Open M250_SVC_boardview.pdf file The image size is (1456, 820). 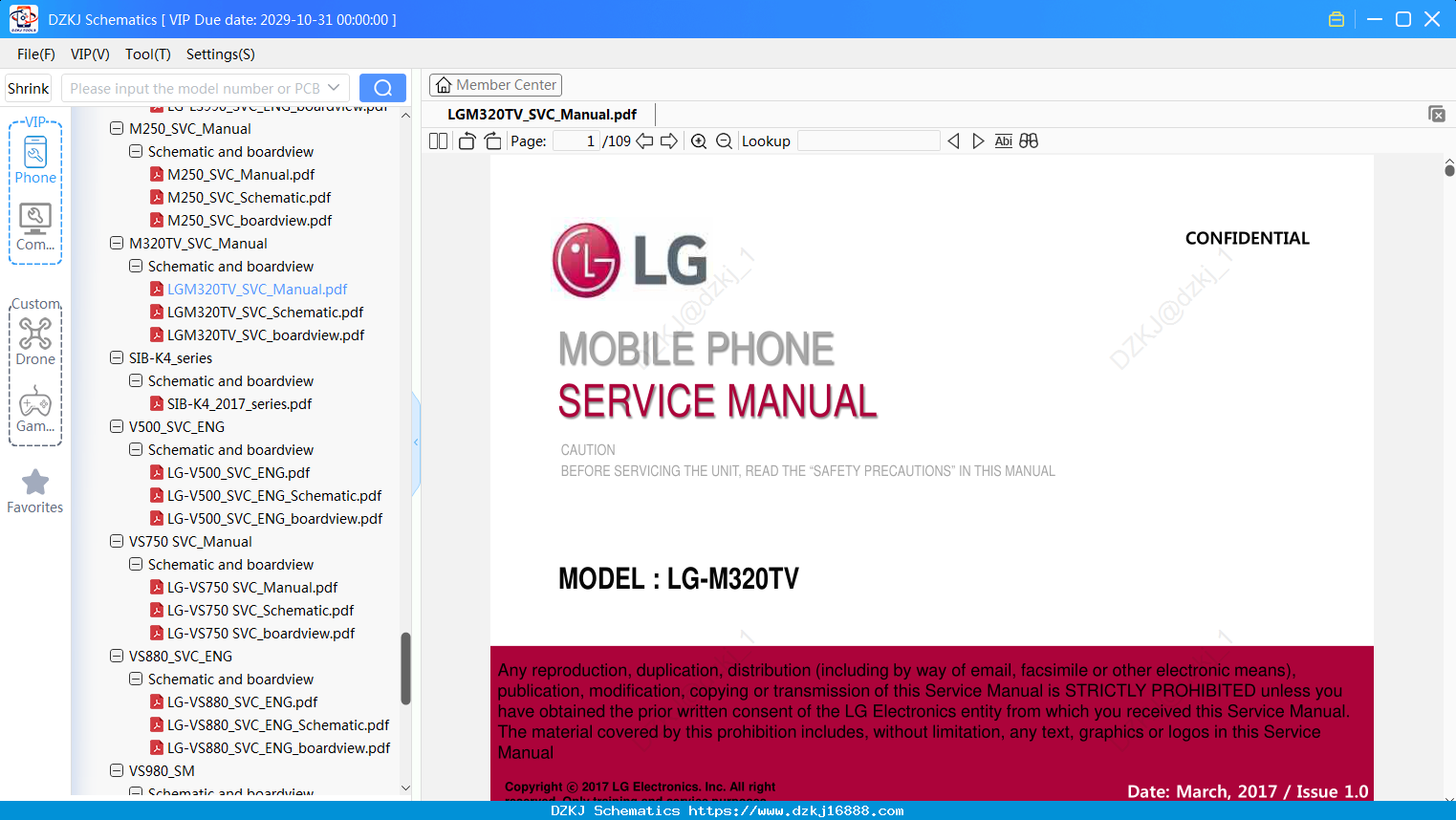point(250,221)
